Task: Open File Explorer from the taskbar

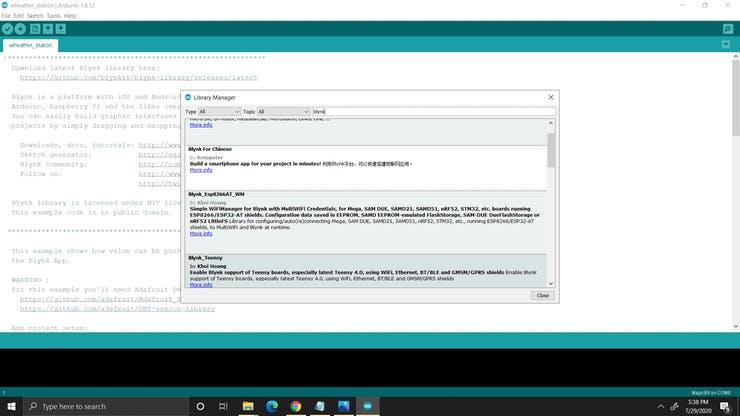Action: tap(248, 406)
